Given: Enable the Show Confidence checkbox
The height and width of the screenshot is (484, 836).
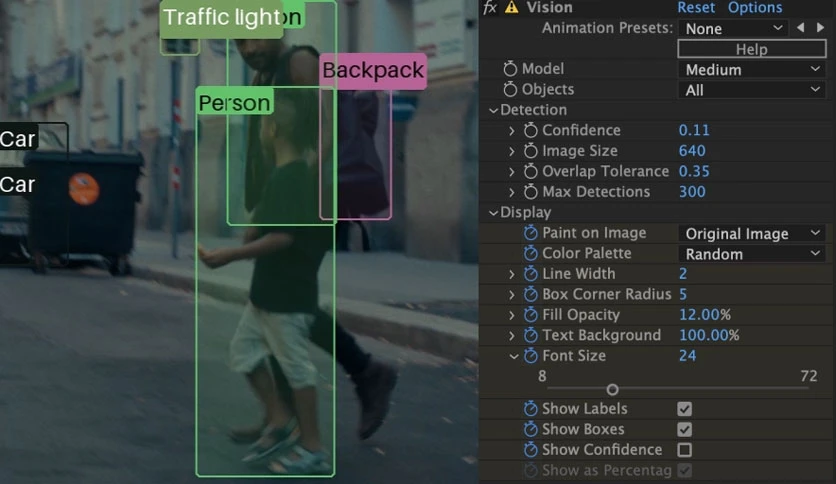Looking at the screenshot, I should tap(685, 450).
